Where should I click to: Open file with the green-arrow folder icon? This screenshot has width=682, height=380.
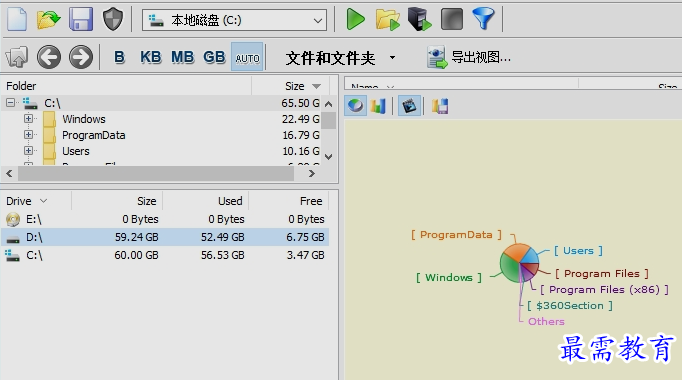click(x=48, y=20)
